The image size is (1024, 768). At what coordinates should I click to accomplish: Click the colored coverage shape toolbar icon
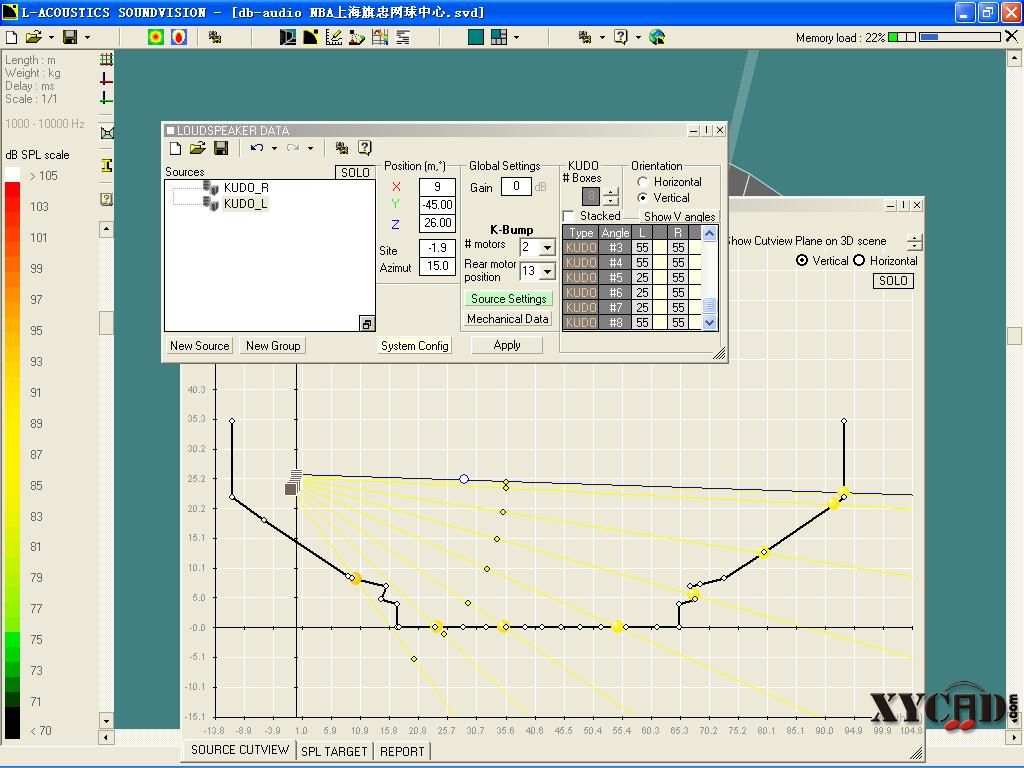coord(357,37)
